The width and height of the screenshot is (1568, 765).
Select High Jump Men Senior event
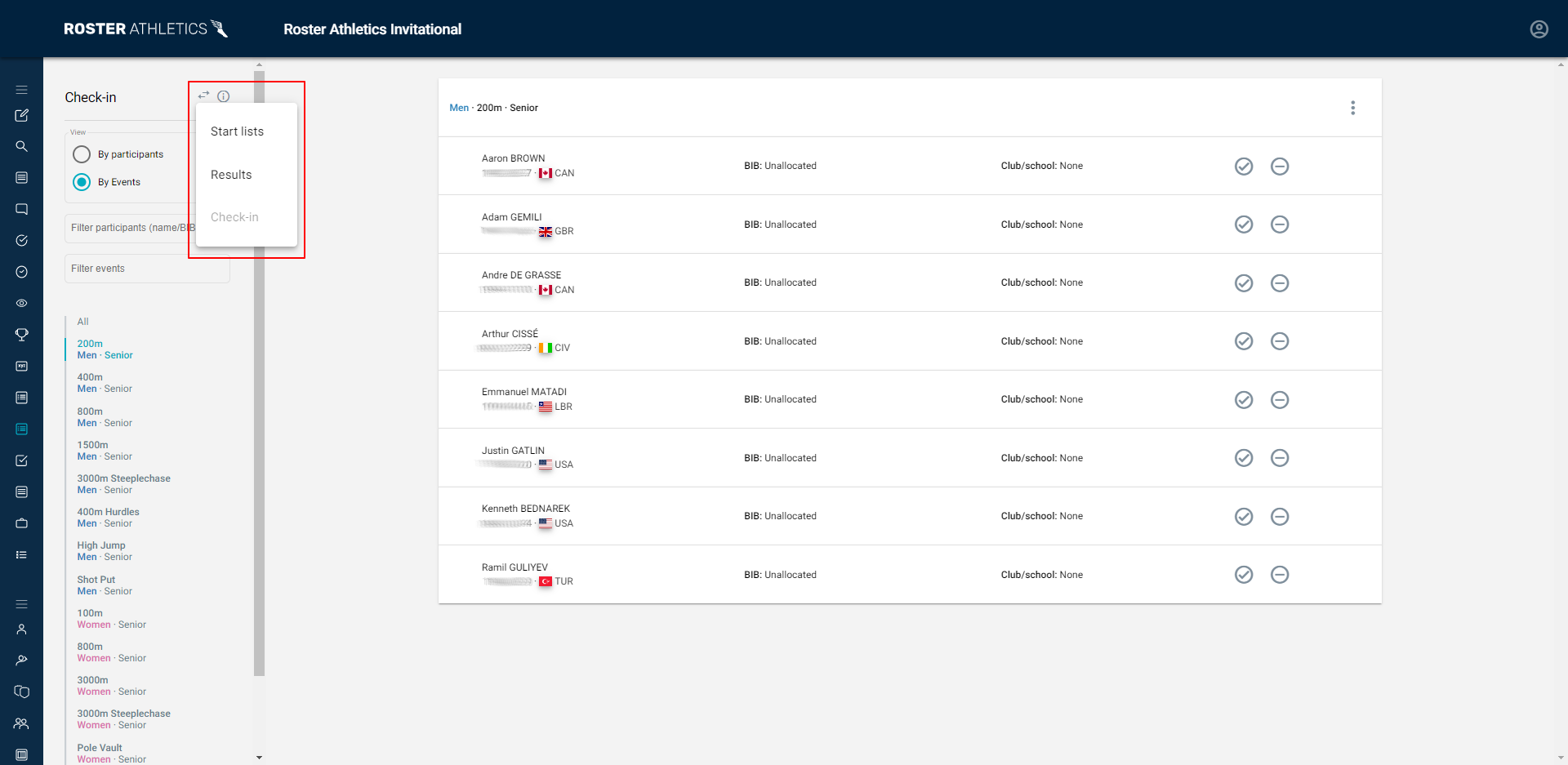click(x=105, y=551)
